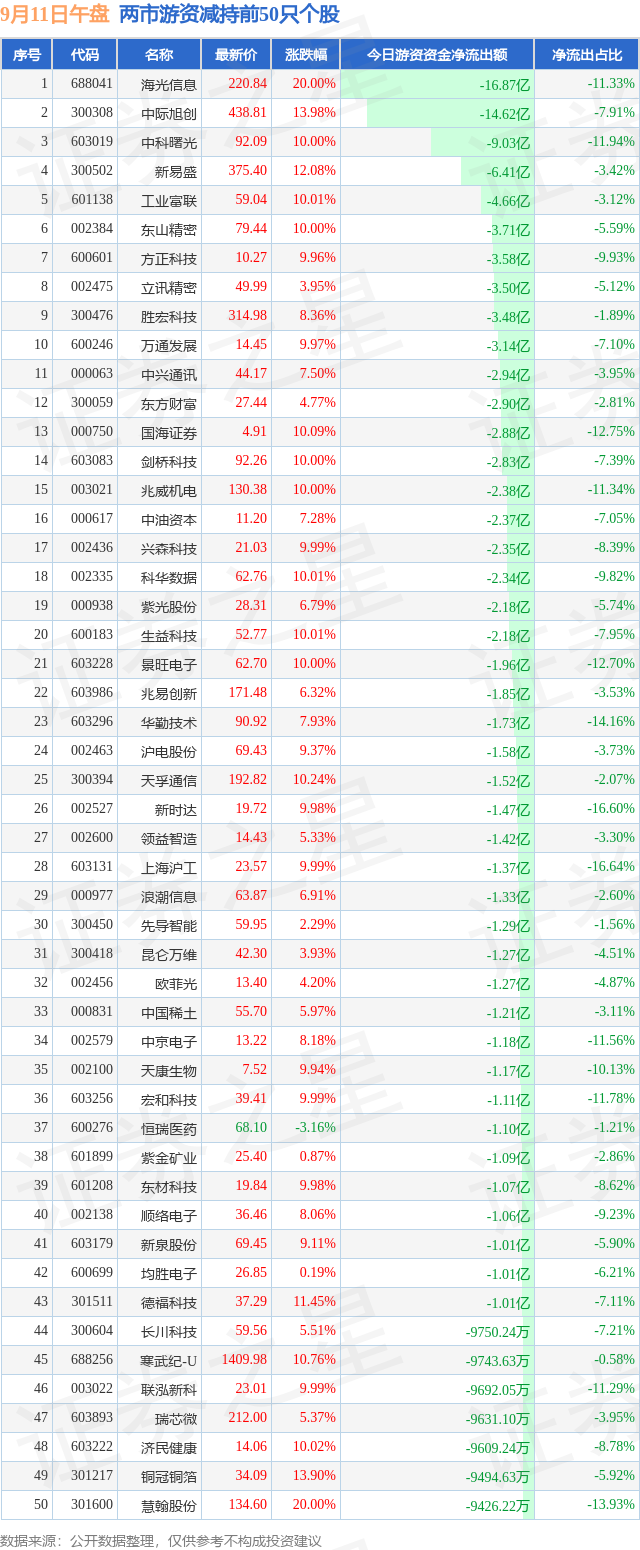Click the 9月11日午盘 title text

click(x=55, y=15)
